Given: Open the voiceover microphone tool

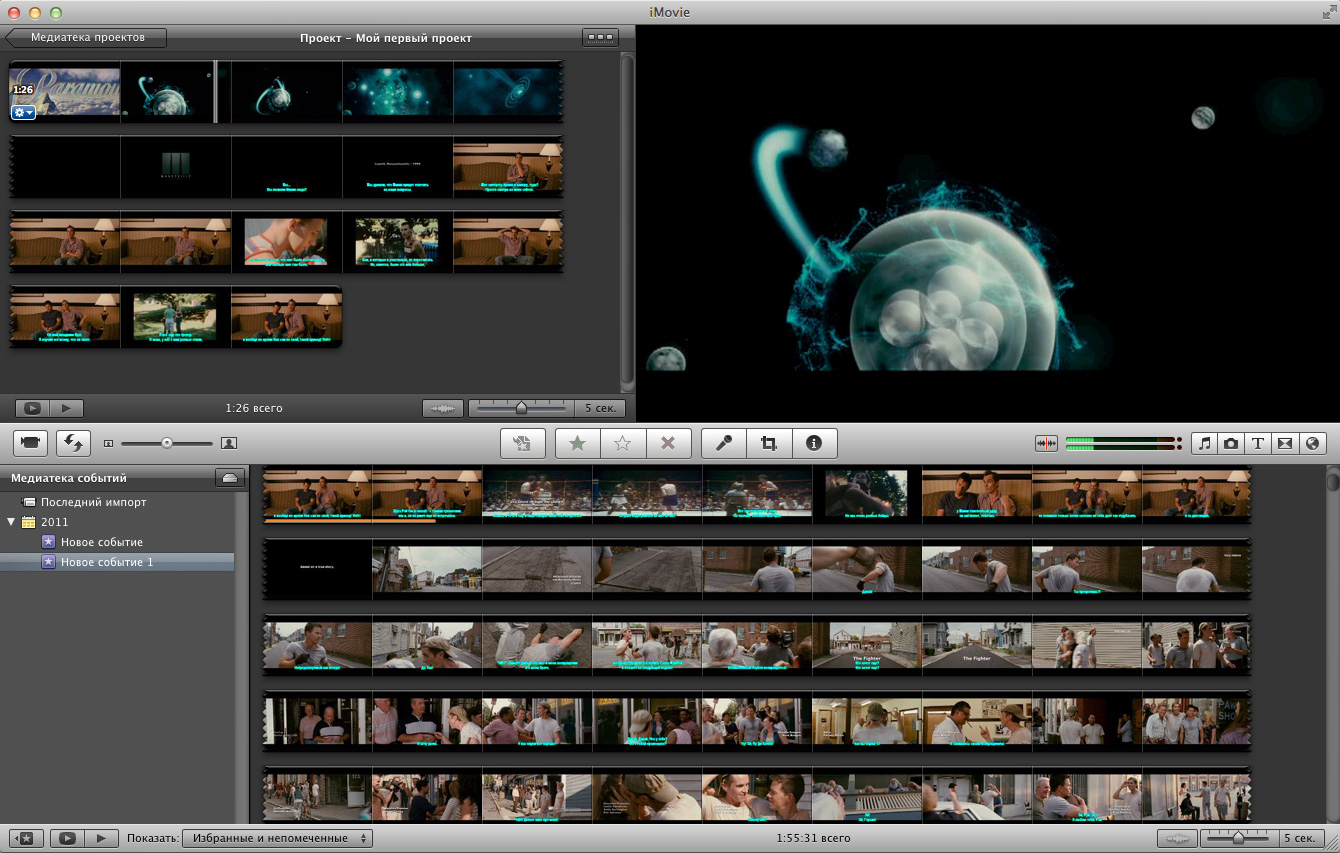Looking at the screenshot, I should pyautogui.click(x=724, y=443).
